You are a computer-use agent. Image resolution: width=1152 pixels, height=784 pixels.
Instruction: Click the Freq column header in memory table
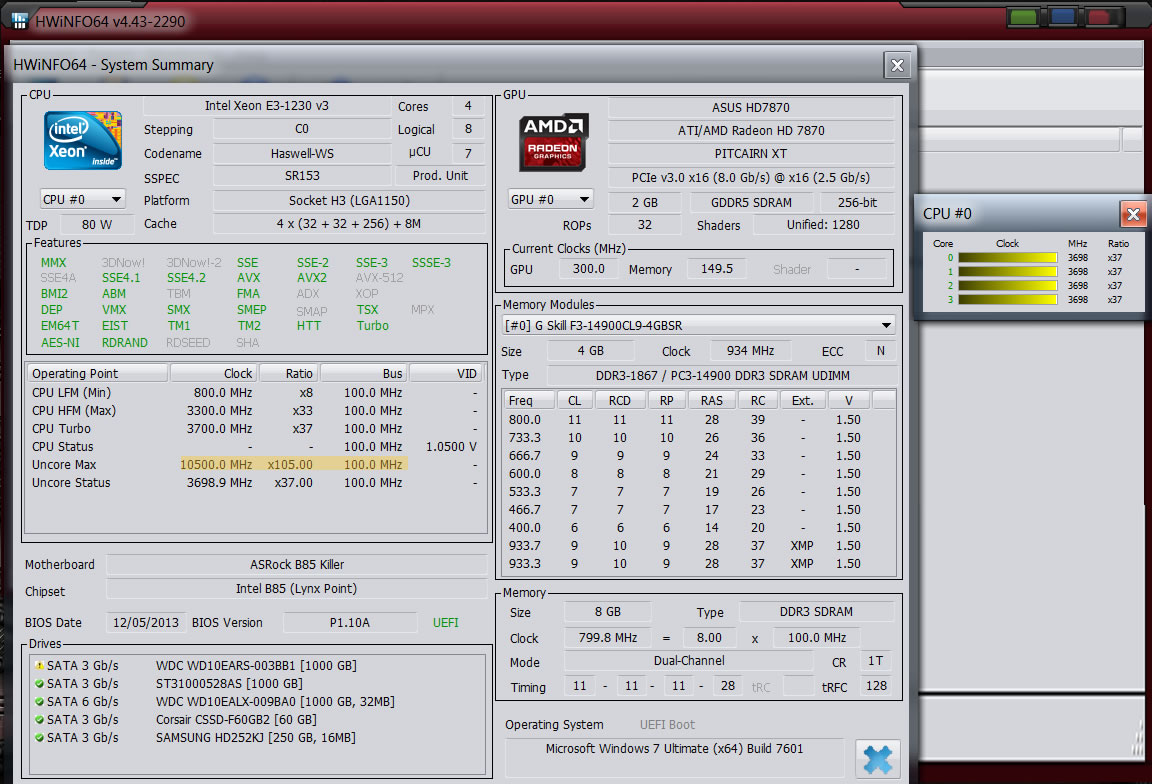click(x=529, y=400)
